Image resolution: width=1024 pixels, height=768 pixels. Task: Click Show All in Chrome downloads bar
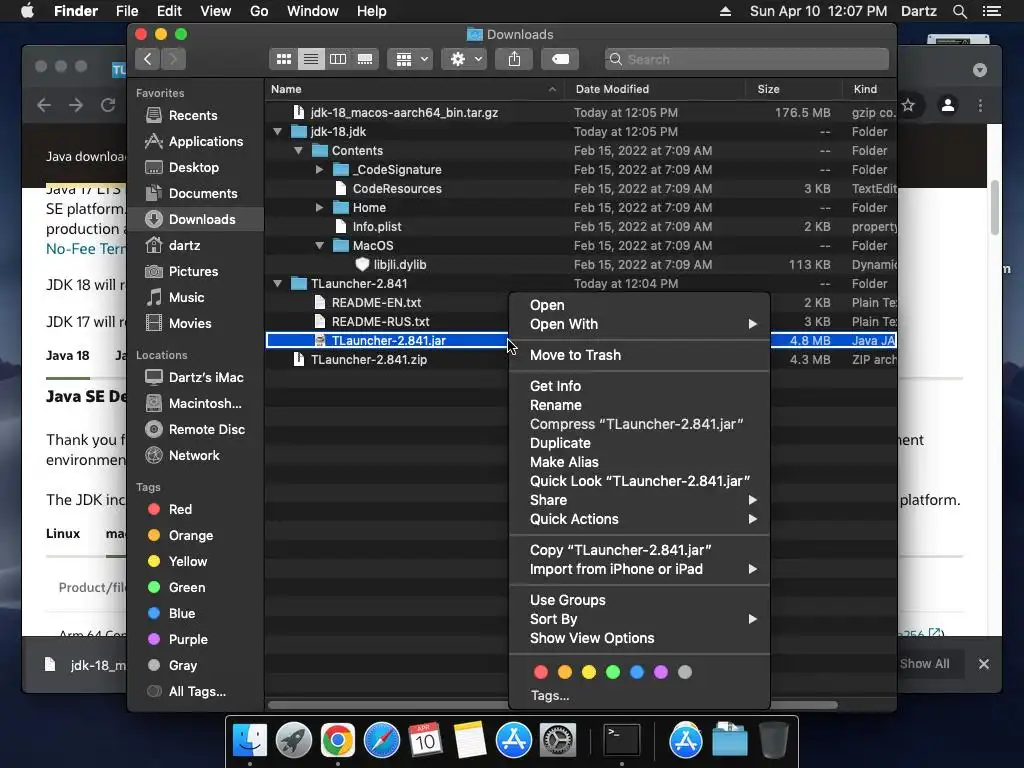(924, 664)
